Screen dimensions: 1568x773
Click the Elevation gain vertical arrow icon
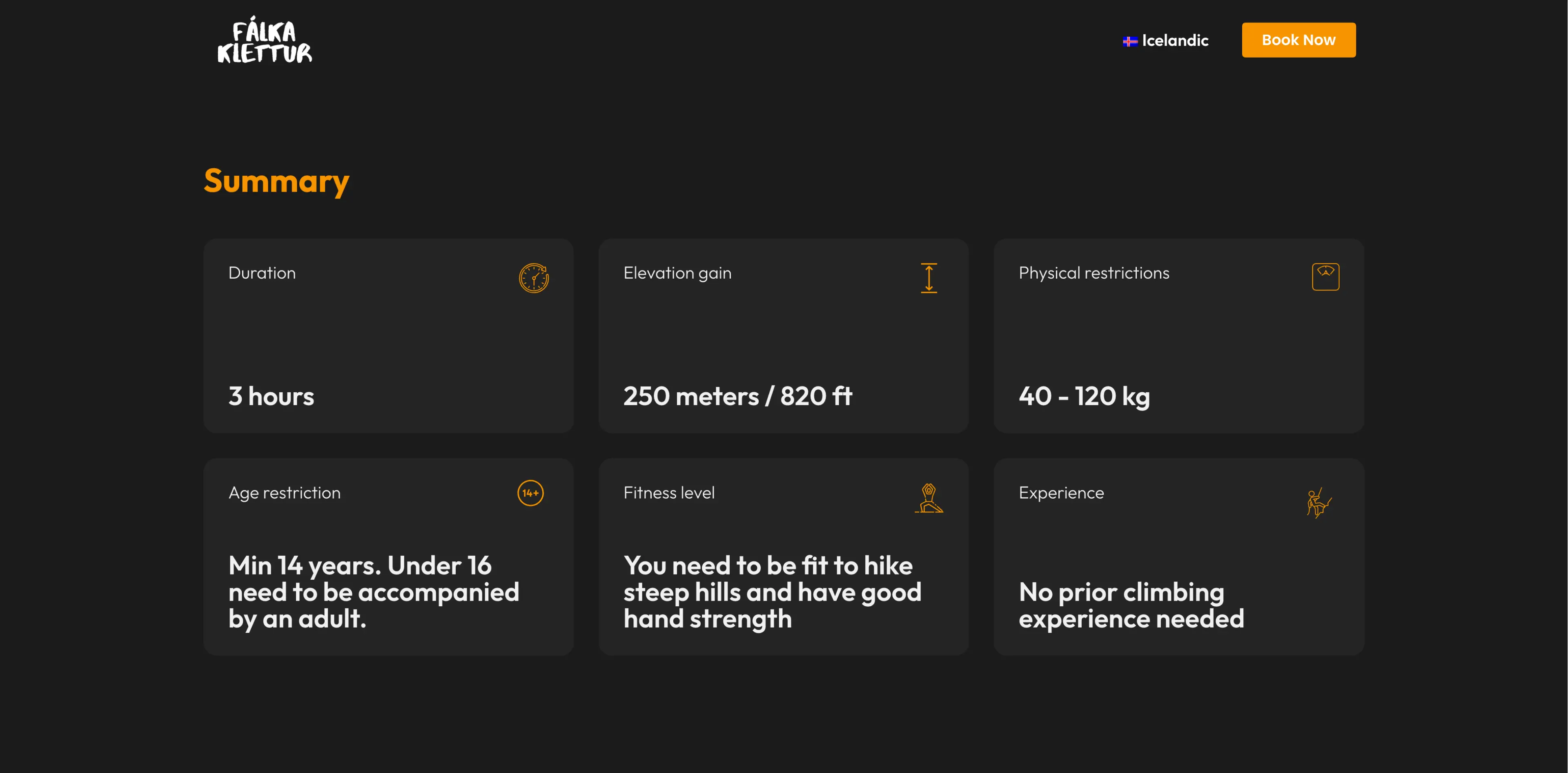coord(929,278)
